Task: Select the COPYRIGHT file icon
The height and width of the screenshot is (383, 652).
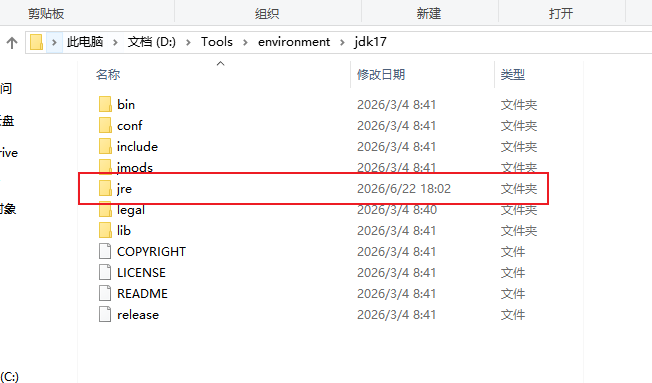Action: coord(105,251)
